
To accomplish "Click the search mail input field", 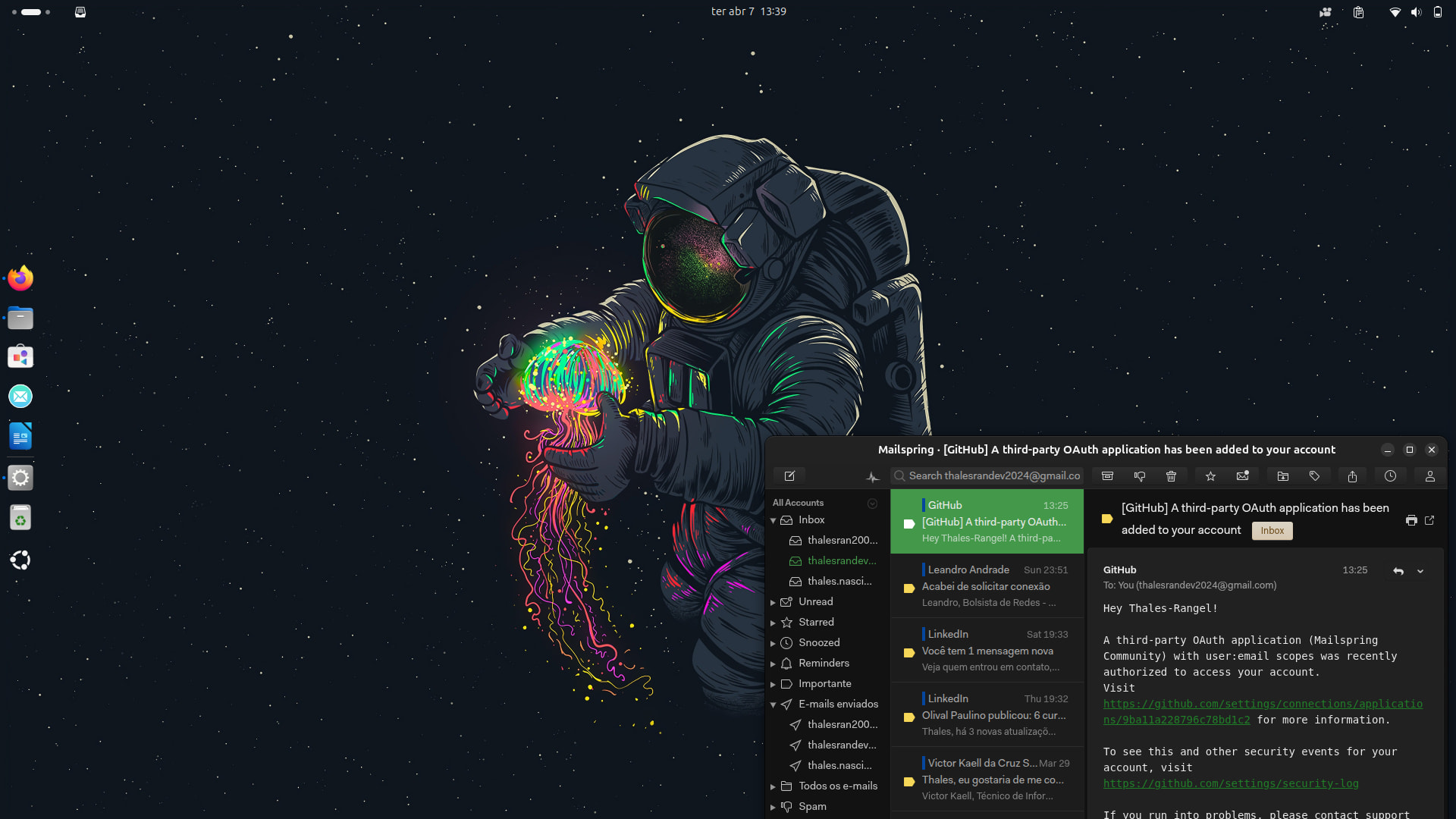I will click(x=993, y=476).
